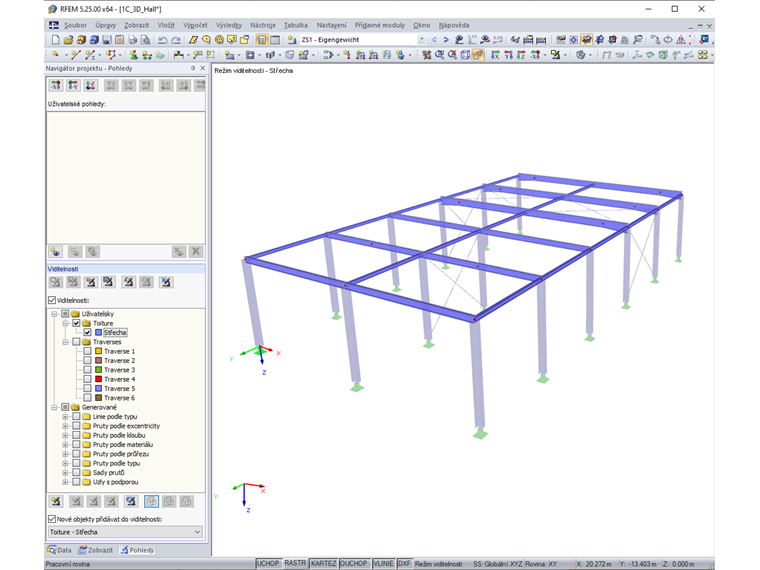Click the wireframe display cube icon
Image resolution: width=760 pixels, height=570 pixels.
(465, 55)
